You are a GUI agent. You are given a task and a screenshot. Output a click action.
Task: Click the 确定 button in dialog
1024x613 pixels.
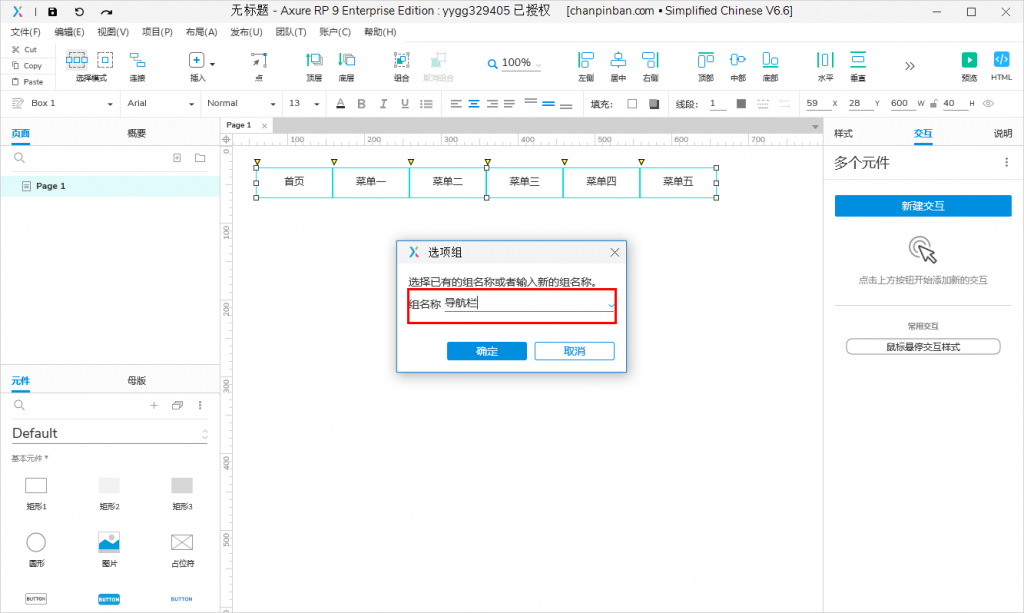coord(487,351)
